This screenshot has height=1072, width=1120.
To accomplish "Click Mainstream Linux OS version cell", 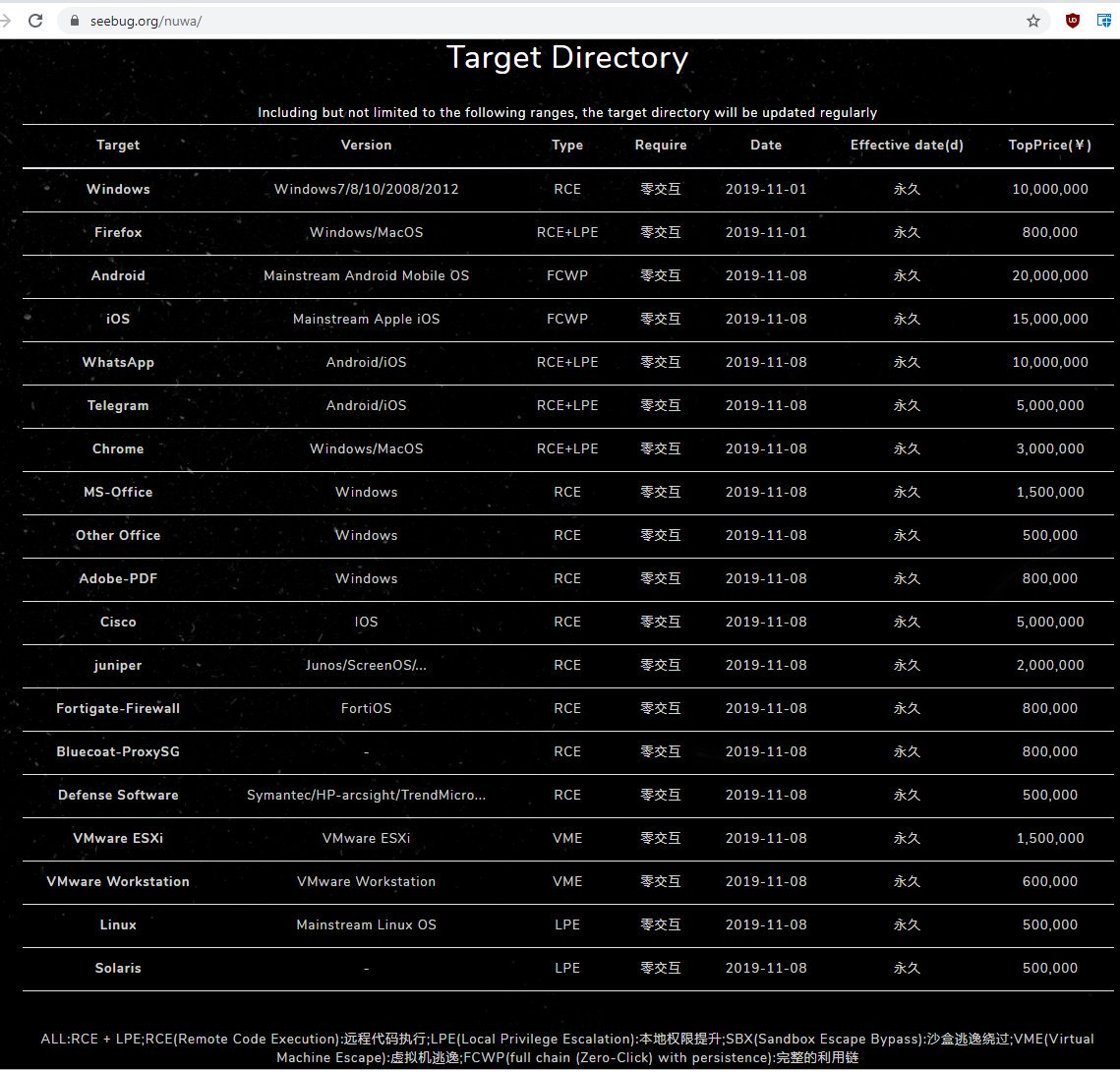I will (x=367, y=924).
